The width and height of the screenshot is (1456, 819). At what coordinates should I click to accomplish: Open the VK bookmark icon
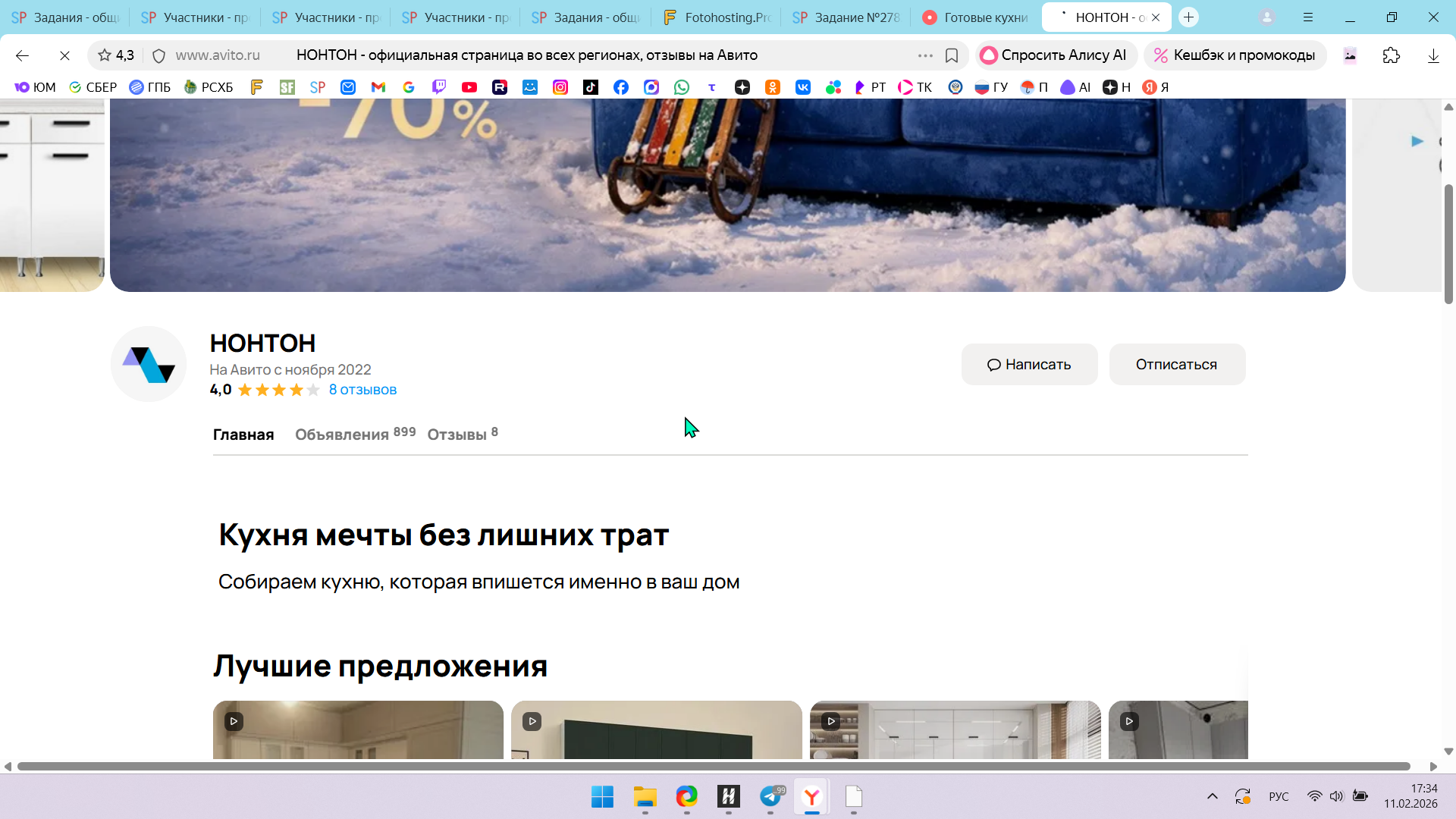point(803,87)
